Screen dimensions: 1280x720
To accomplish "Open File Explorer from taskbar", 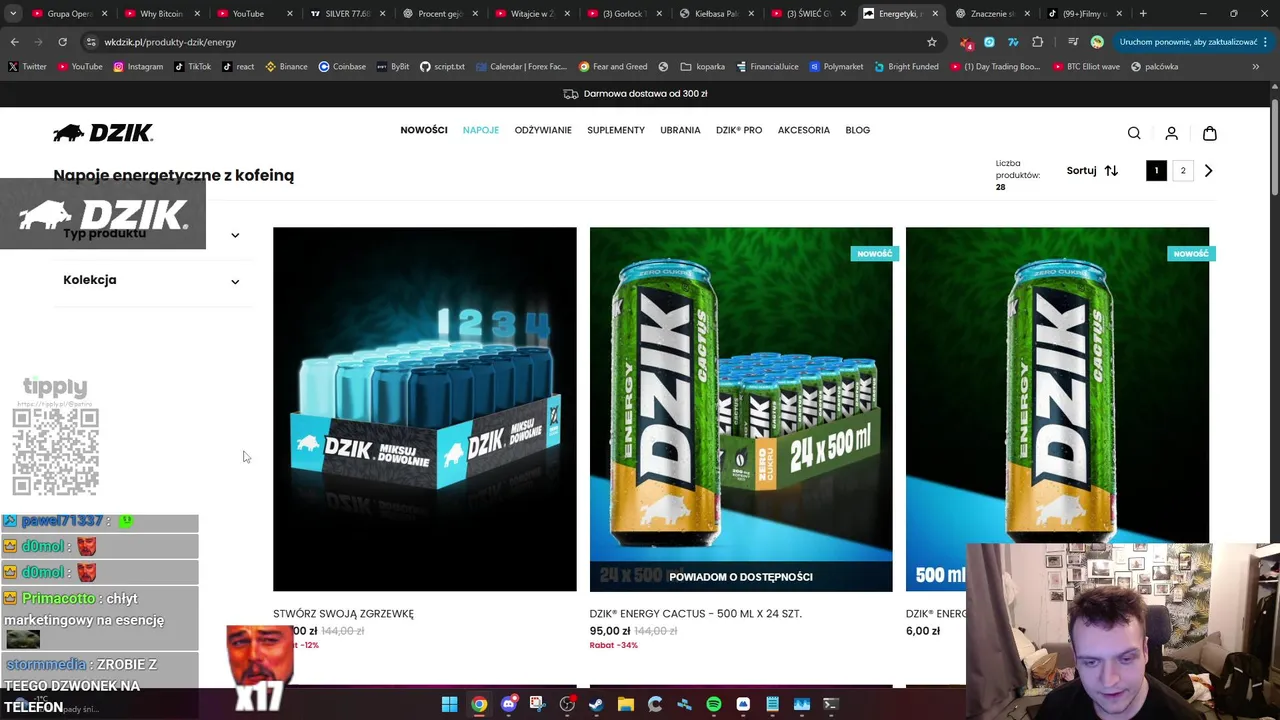I will click(x=625, y=704).
